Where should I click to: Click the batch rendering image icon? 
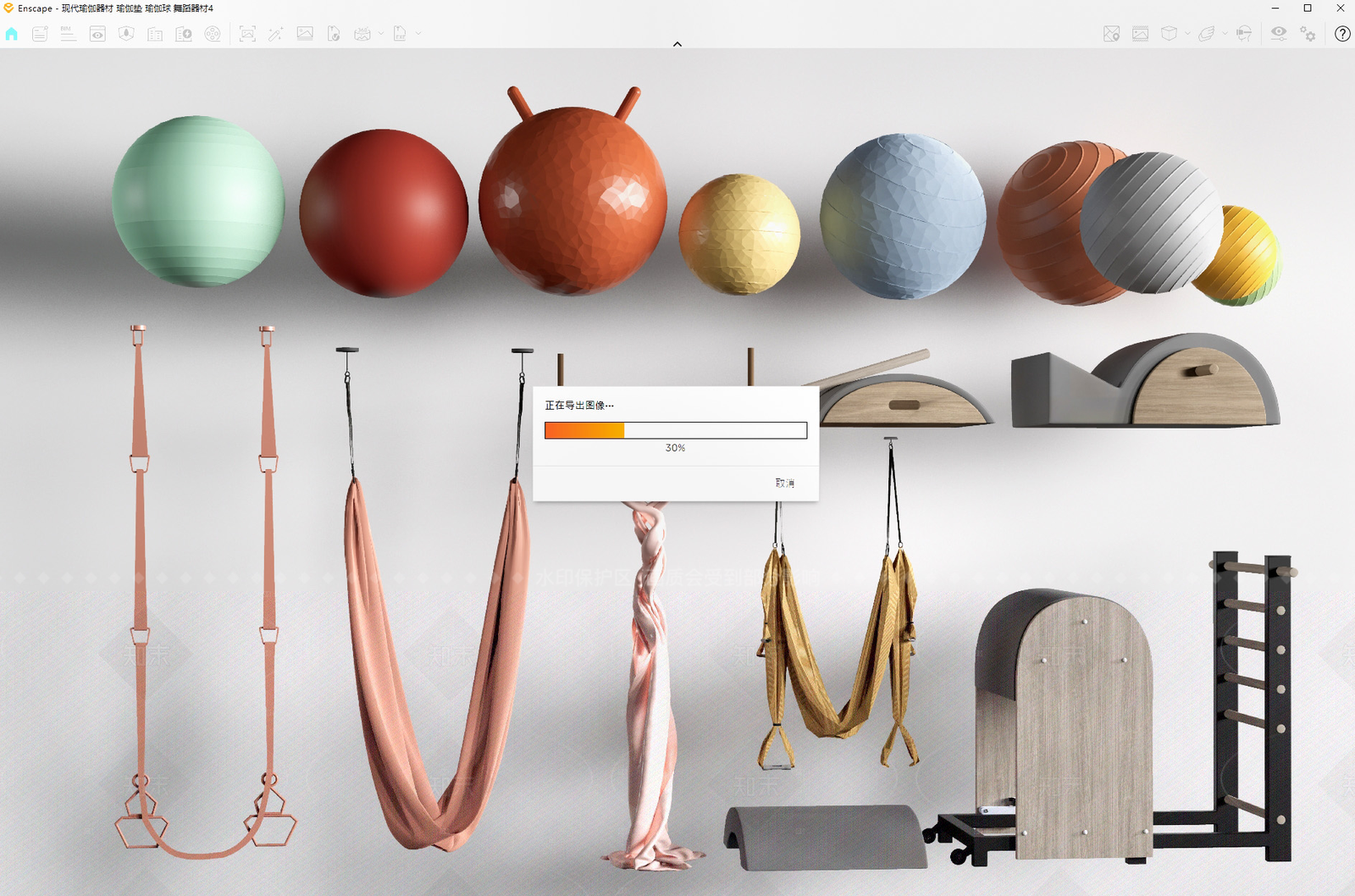pyautogui.click(x=305, y=34)
